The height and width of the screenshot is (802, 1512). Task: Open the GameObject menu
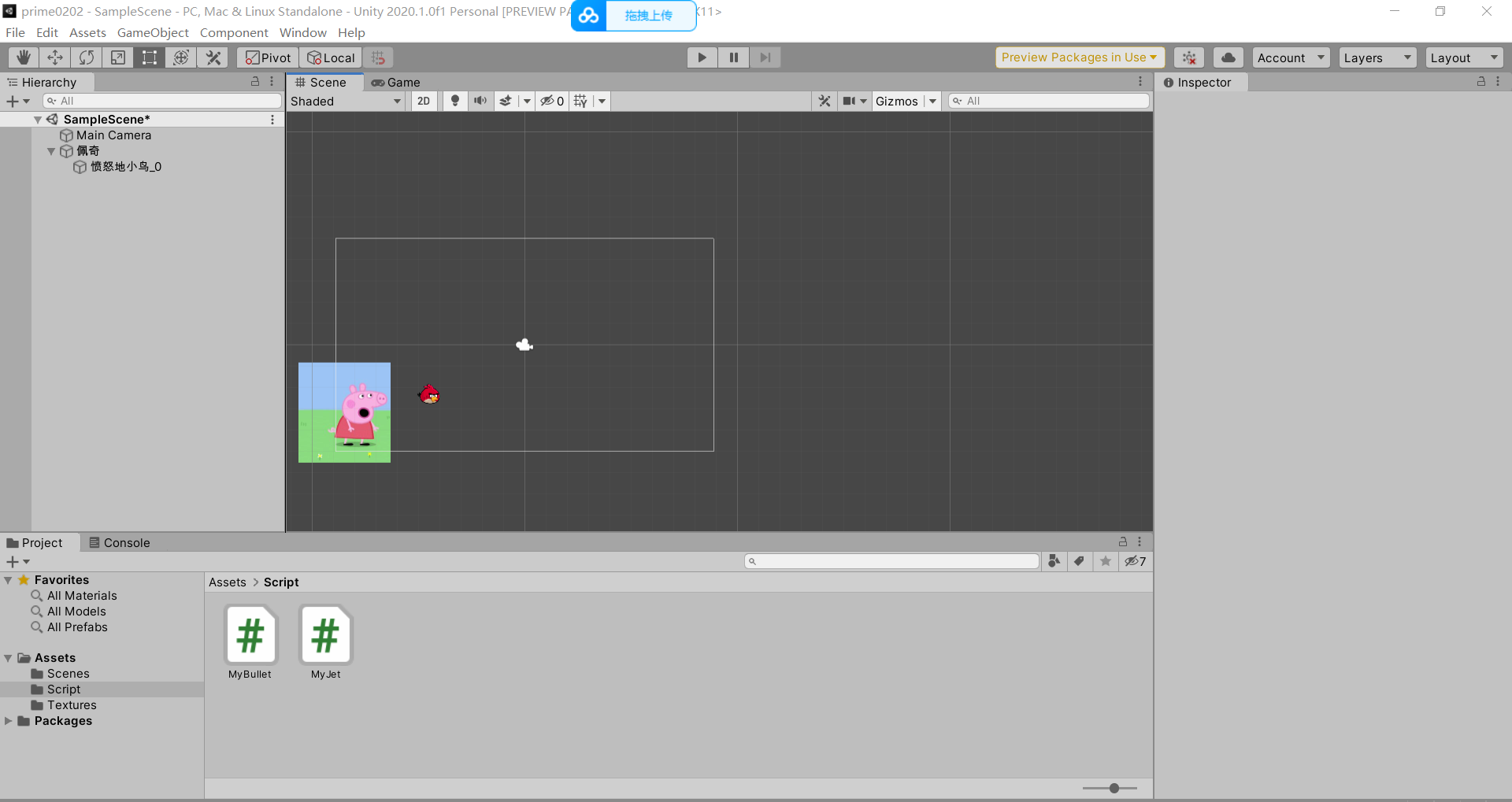point(153,32)
